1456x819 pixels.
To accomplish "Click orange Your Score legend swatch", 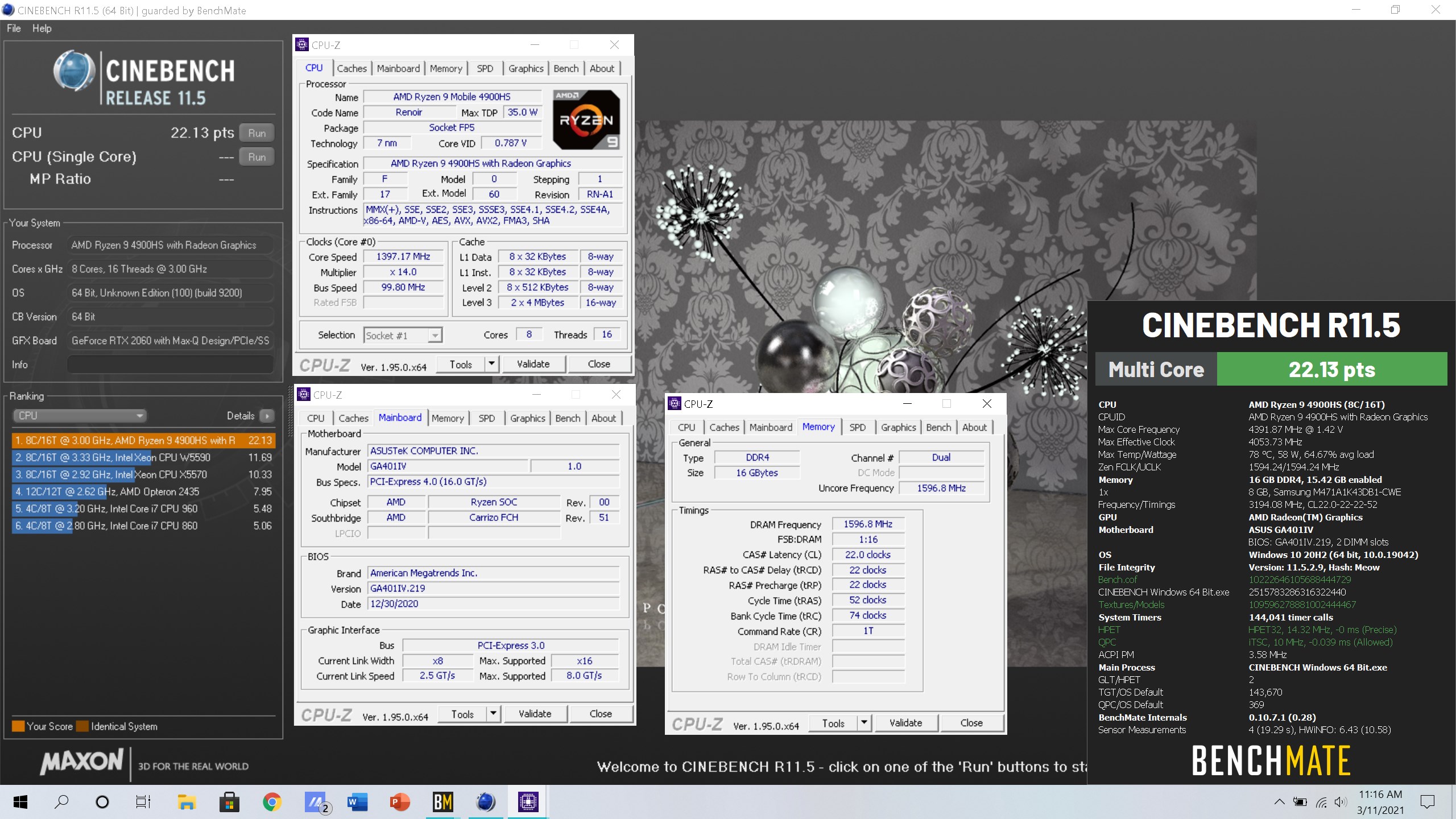I will (x=18, y=726).
